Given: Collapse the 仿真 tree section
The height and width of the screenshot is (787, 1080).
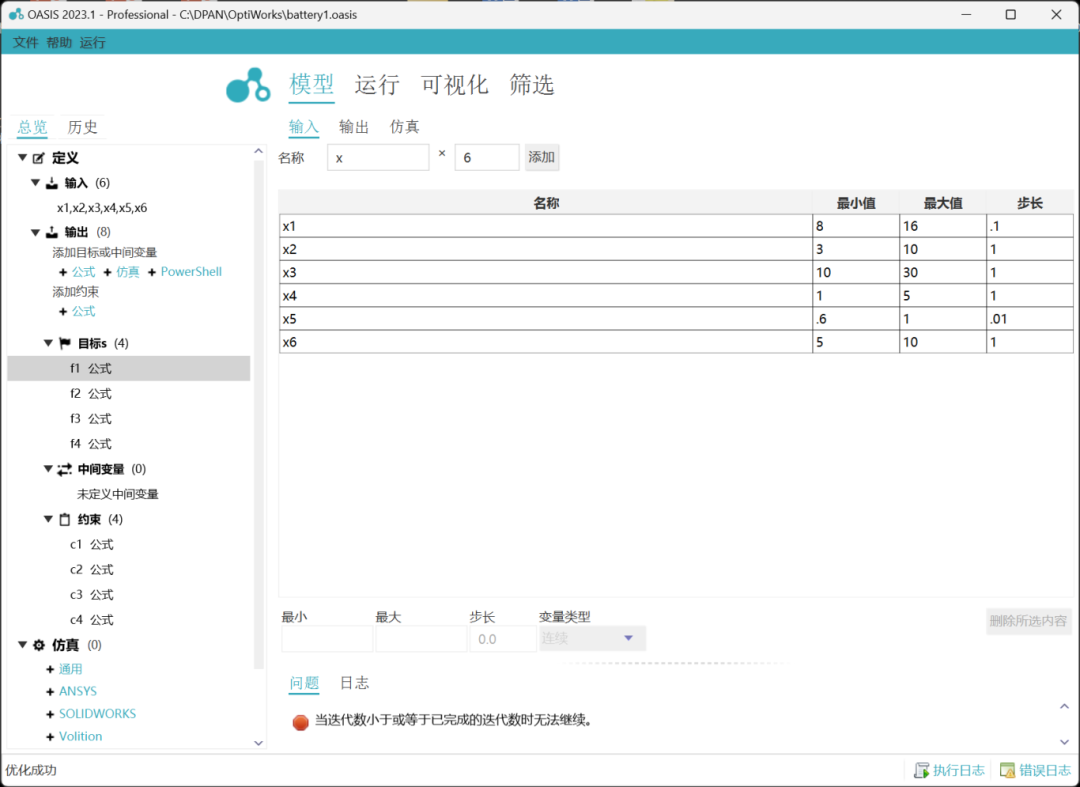Looking at the screenshot, I should pos(22,645).
